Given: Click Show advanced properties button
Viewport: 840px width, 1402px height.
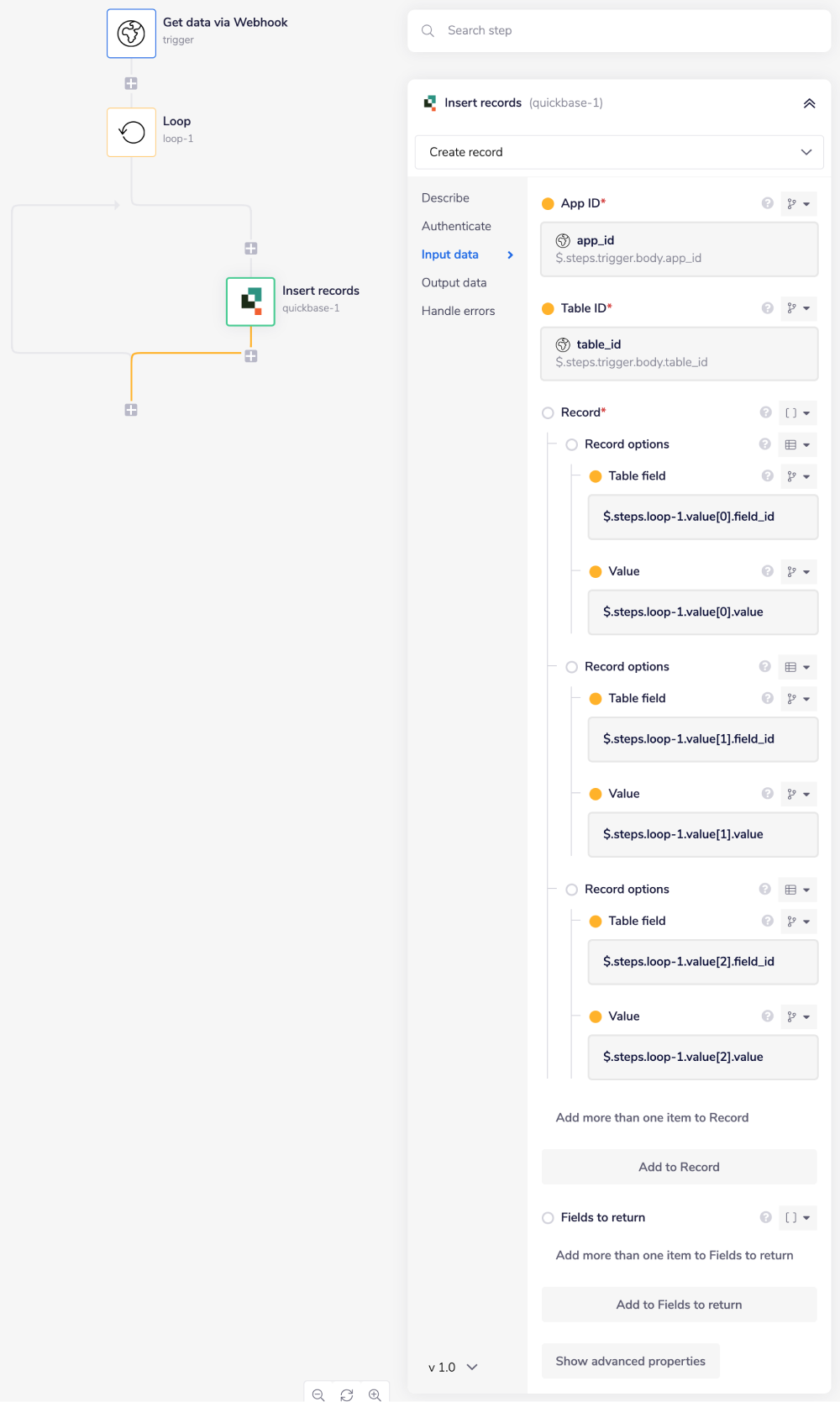Looking at the screenshot, I should click(630, 1361).
